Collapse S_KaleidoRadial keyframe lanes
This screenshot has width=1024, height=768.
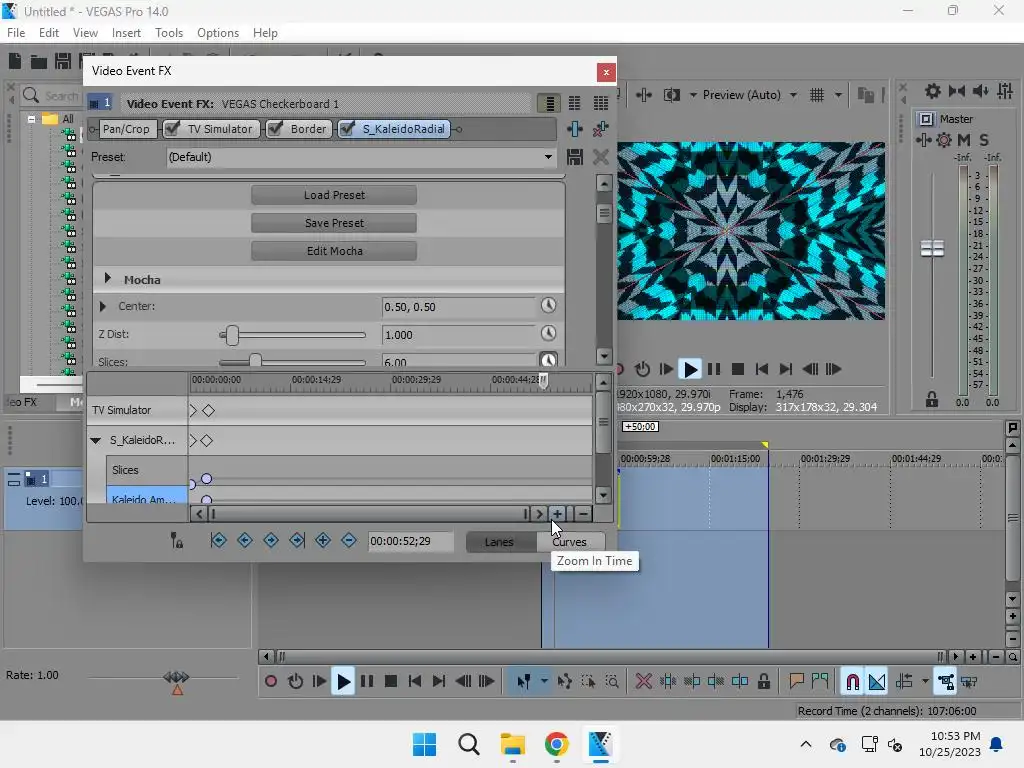[96, 440]
